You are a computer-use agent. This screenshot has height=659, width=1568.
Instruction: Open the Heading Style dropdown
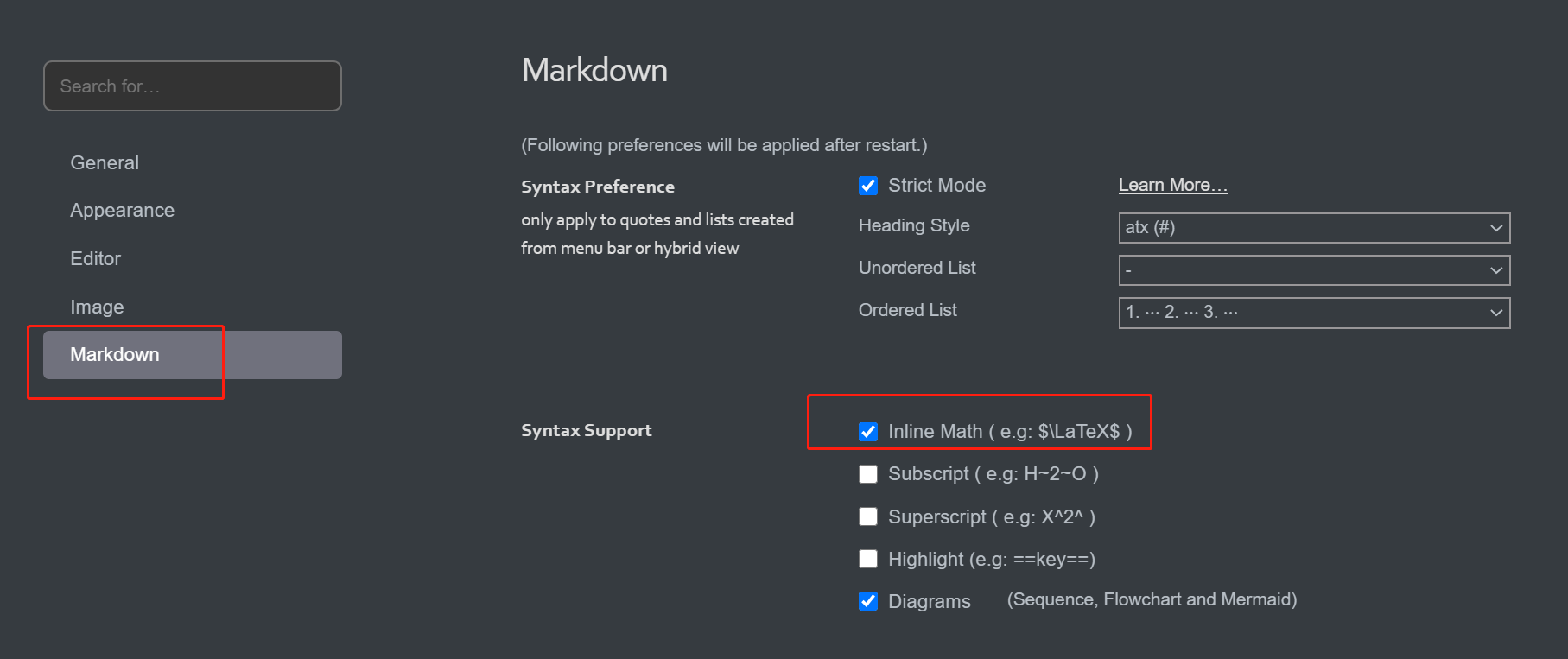click(x=1313, y=227)
